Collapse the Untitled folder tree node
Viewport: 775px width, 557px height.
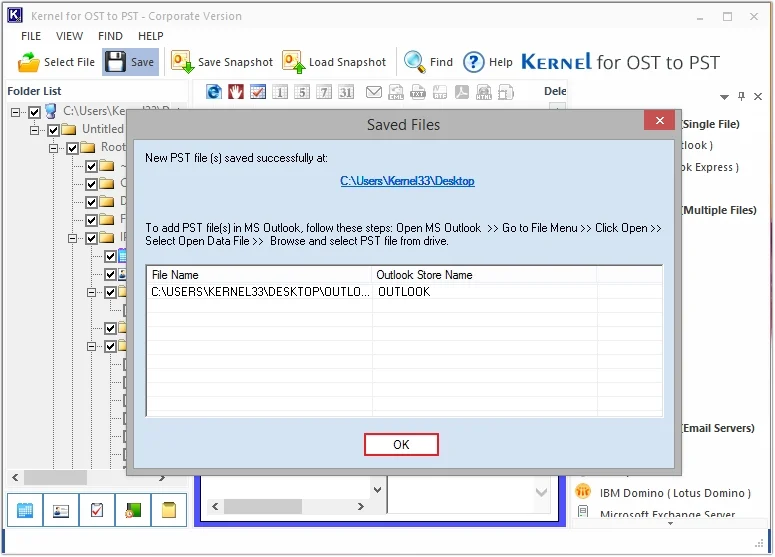pyautogui.click(x=35, y=130)
